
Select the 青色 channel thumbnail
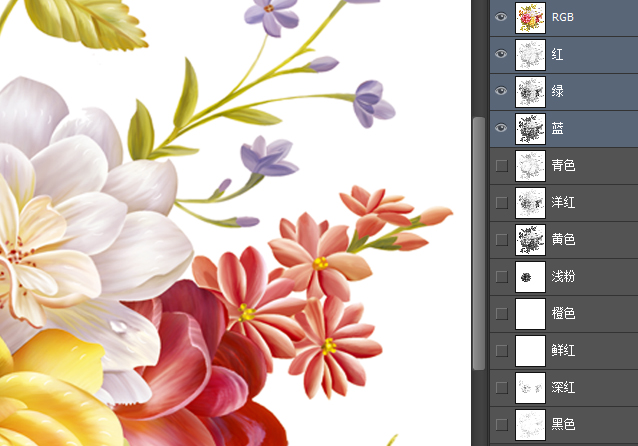coord(530,166)
